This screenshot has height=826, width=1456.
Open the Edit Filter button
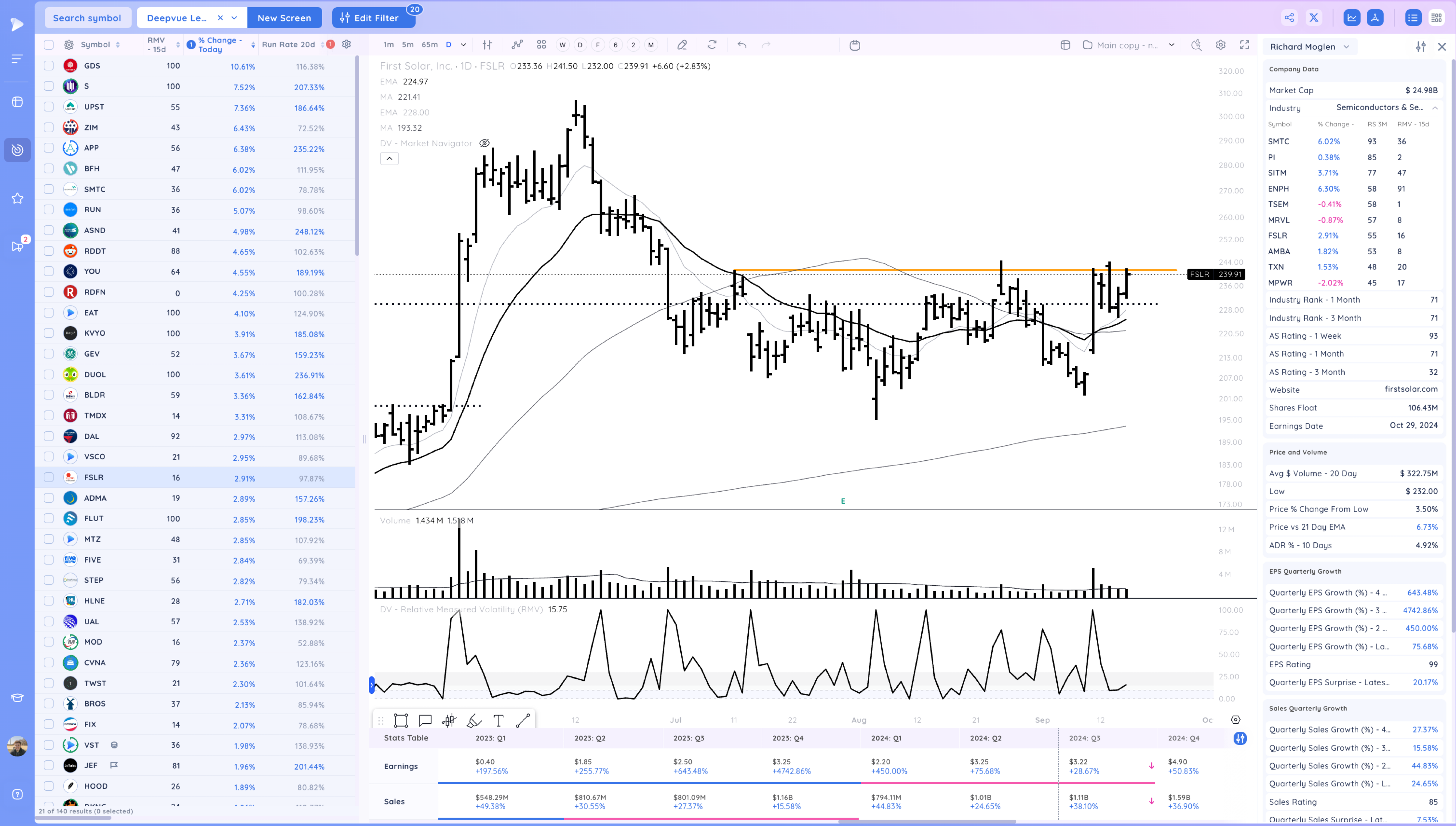click(x=373, y=17)
